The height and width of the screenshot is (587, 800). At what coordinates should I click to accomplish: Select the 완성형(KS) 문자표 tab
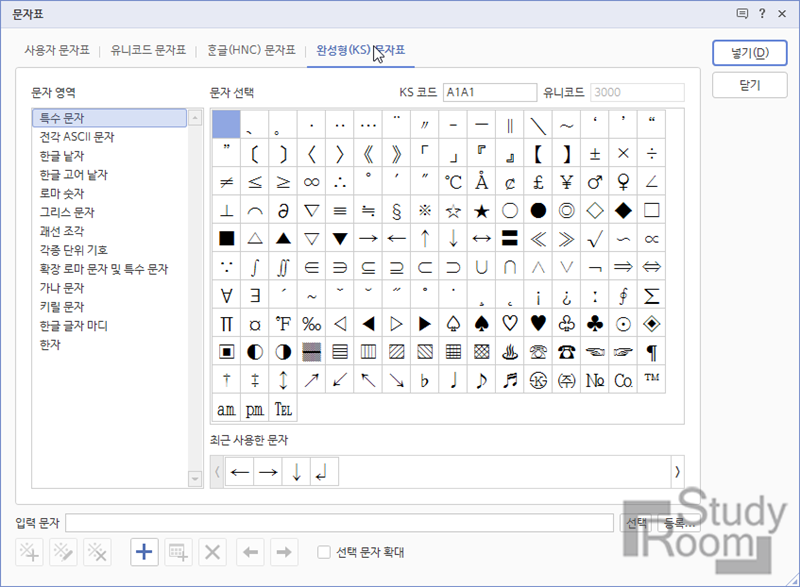pyautogui.click(x=361, y=50)
